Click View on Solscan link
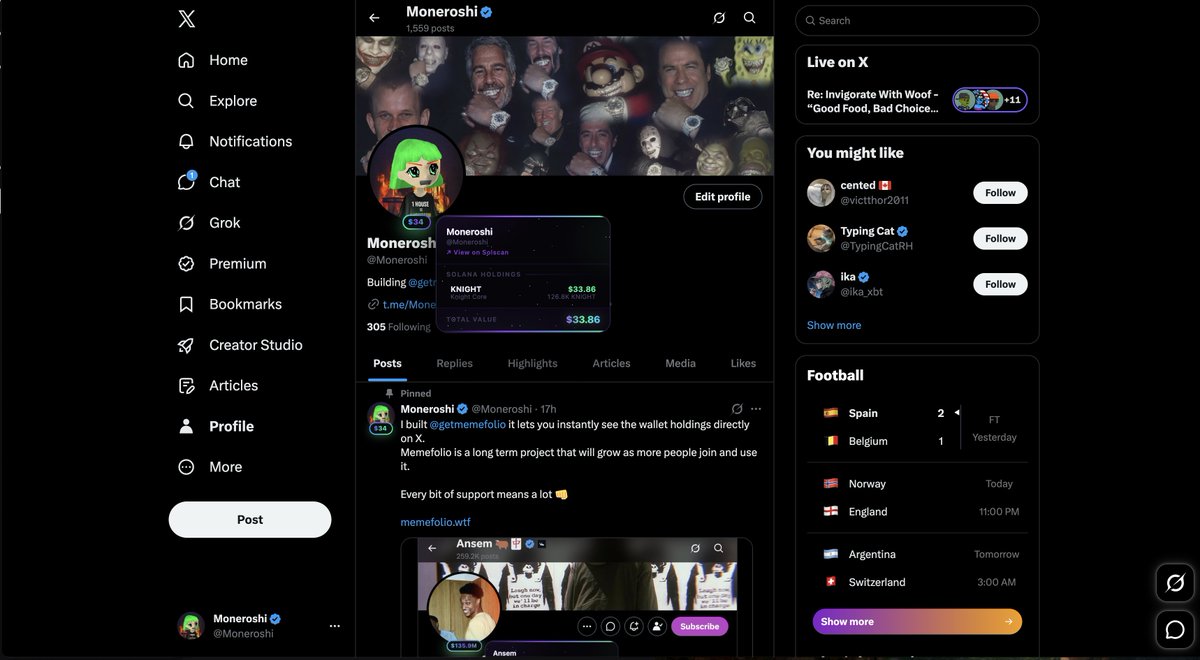The width and height of the screenshot is (1200, 660). pos(477,252)
